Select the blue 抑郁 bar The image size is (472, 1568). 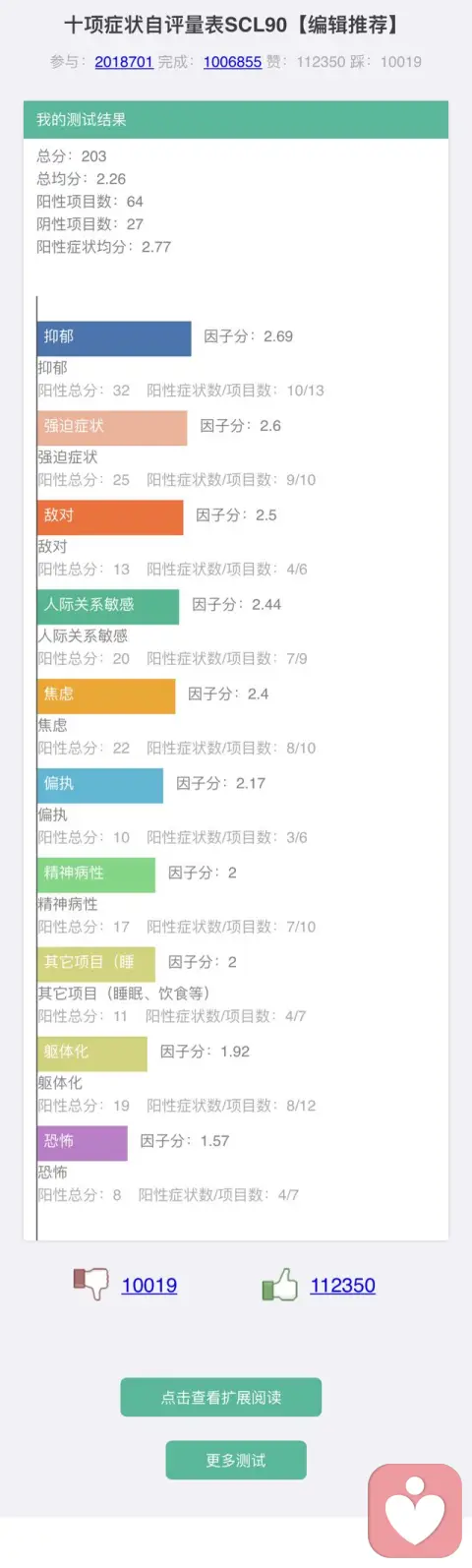coord(114,338)
